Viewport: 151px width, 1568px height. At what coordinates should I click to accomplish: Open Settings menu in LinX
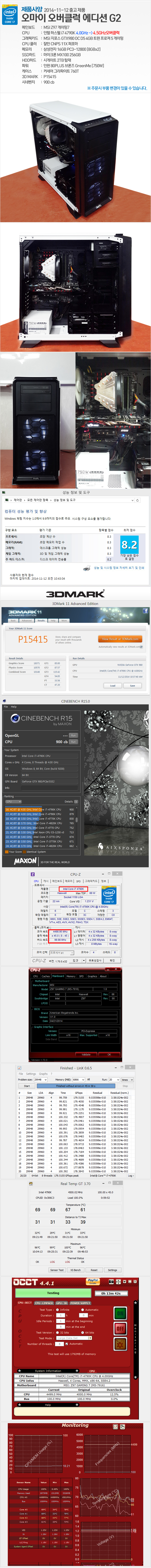[x=31, y=1073]
